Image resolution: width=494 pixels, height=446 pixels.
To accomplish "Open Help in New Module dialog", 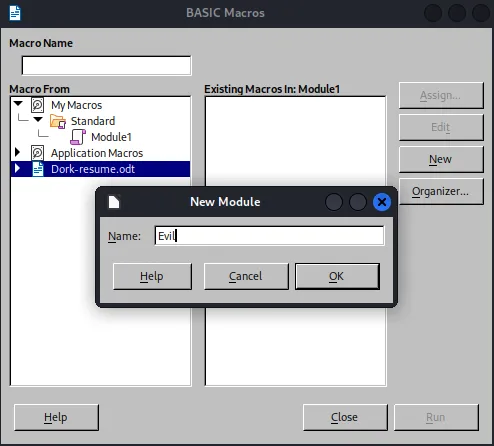I will (152, 276).
